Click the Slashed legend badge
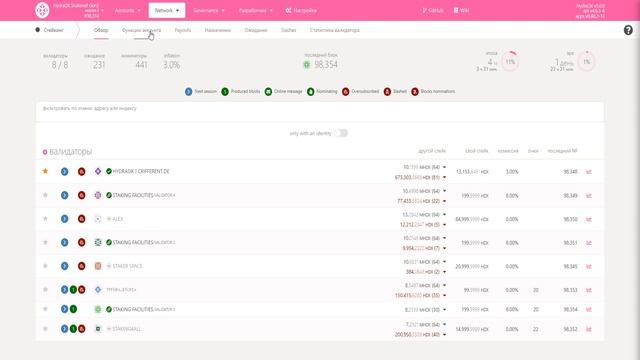Screen dimensions: 640x360 387,91
